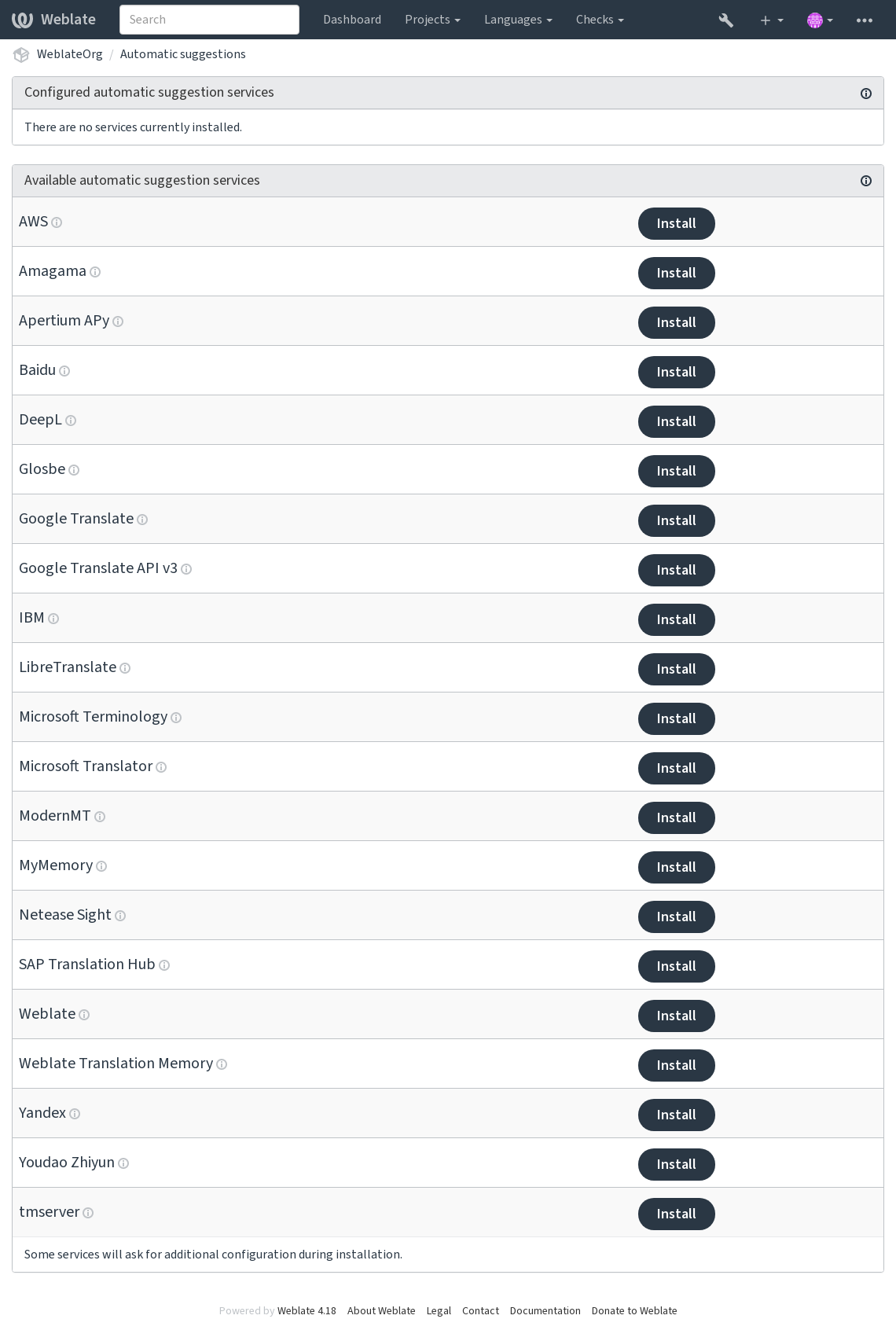896x1341 pixels.
Task: Open help icon in Configured services header
Action: tap(866, 94)
